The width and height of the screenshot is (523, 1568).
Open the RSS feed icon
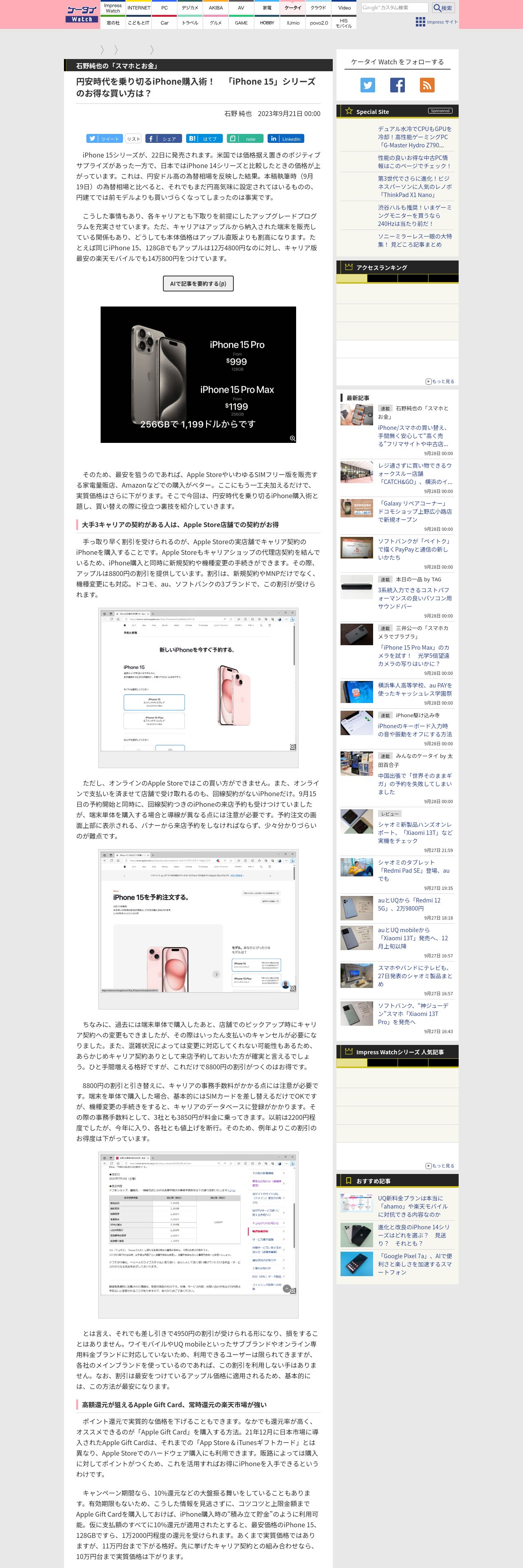(427, 85)
